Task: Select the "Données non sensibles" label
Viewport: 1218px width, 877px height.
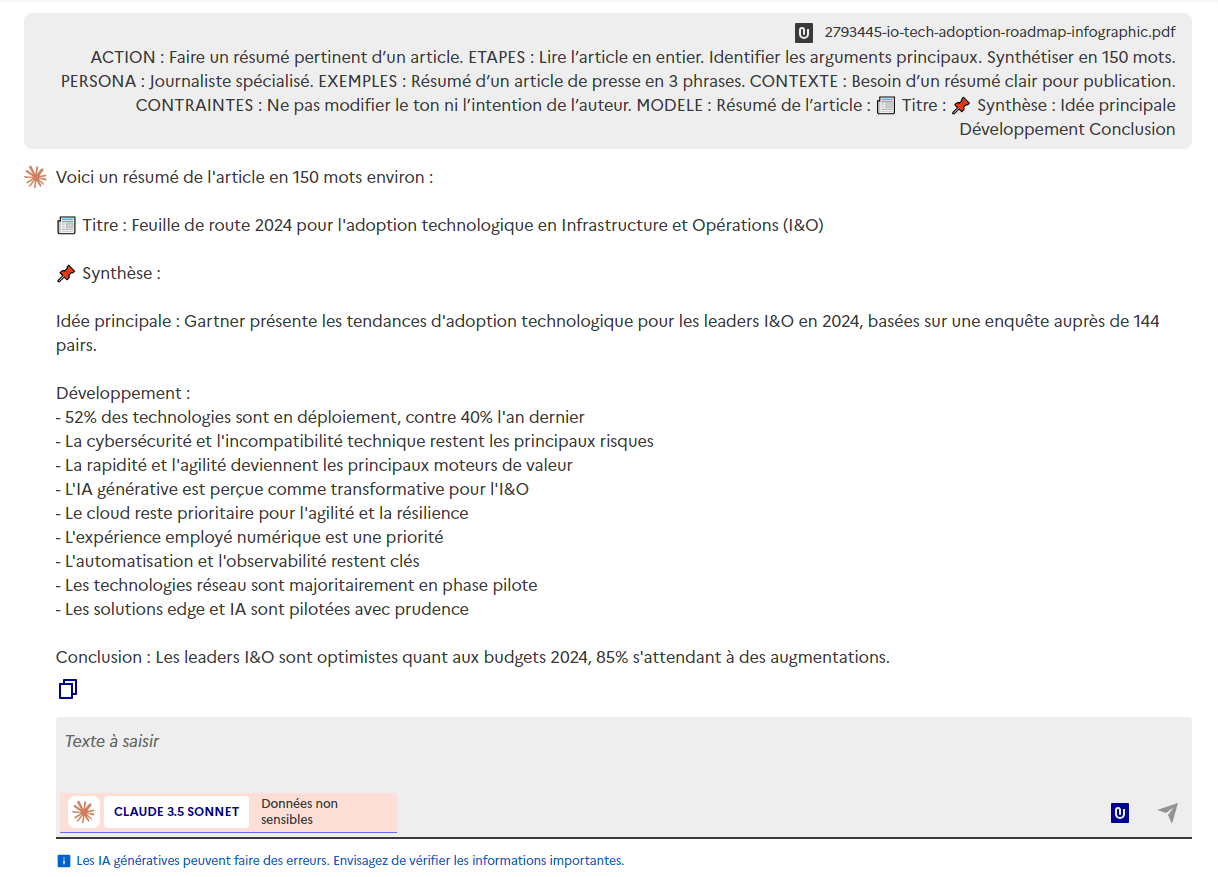Action: click(x=299, y=811)
